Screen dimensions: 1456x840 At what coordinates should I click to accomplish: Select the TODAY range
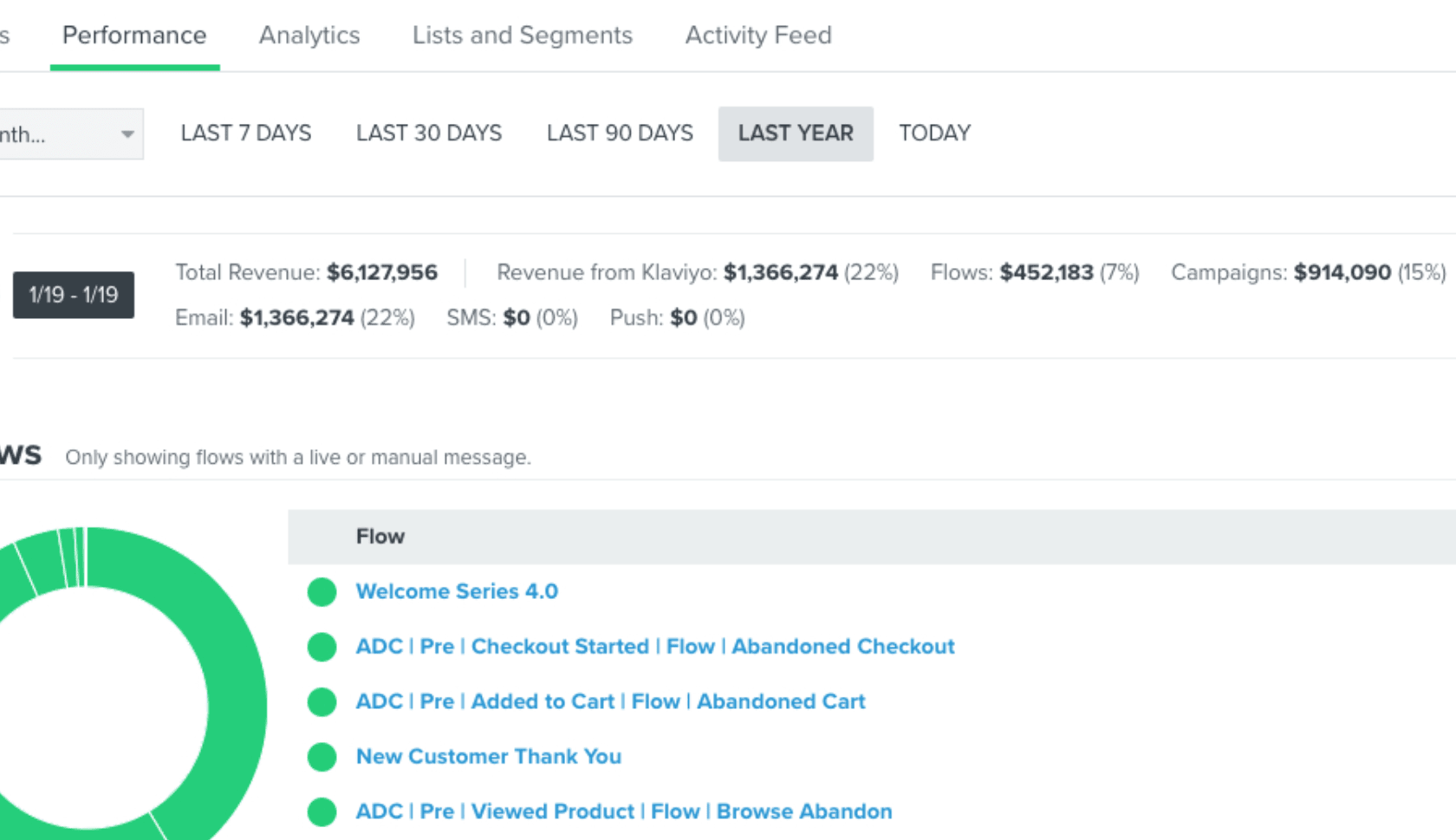coord(934,133)
